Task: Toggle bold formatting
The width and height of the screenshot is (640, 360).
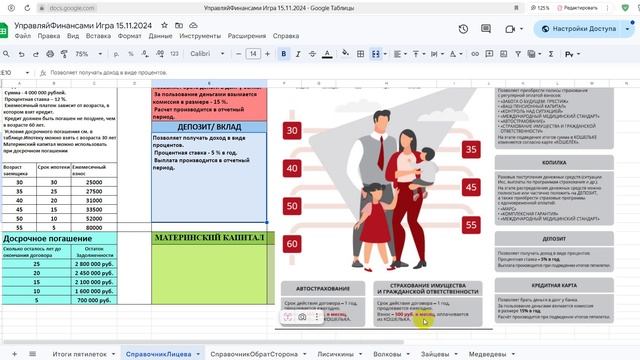Action: [283, 54]
